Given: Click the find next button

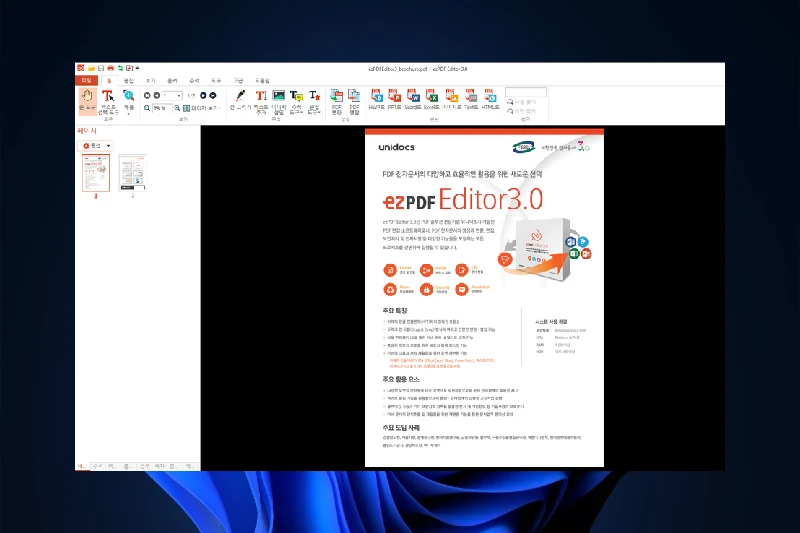Looking at the screenshot, I should coord(521,102).
